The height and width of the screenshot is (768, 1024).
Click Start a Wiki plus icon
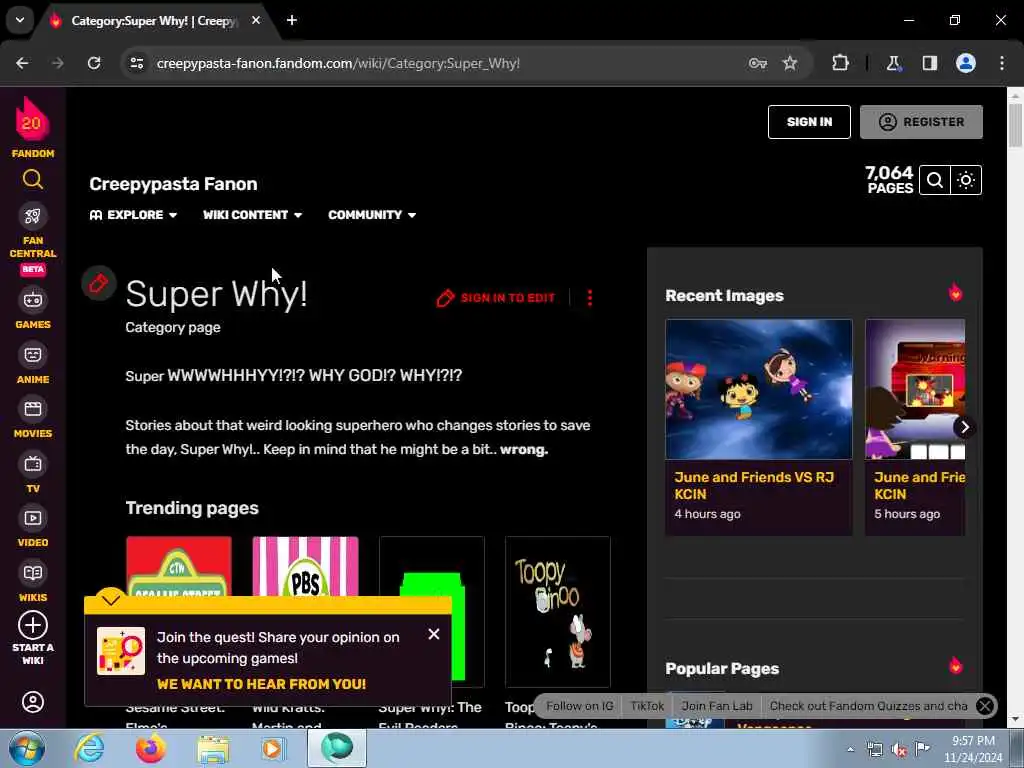click(x=33, y=625)
